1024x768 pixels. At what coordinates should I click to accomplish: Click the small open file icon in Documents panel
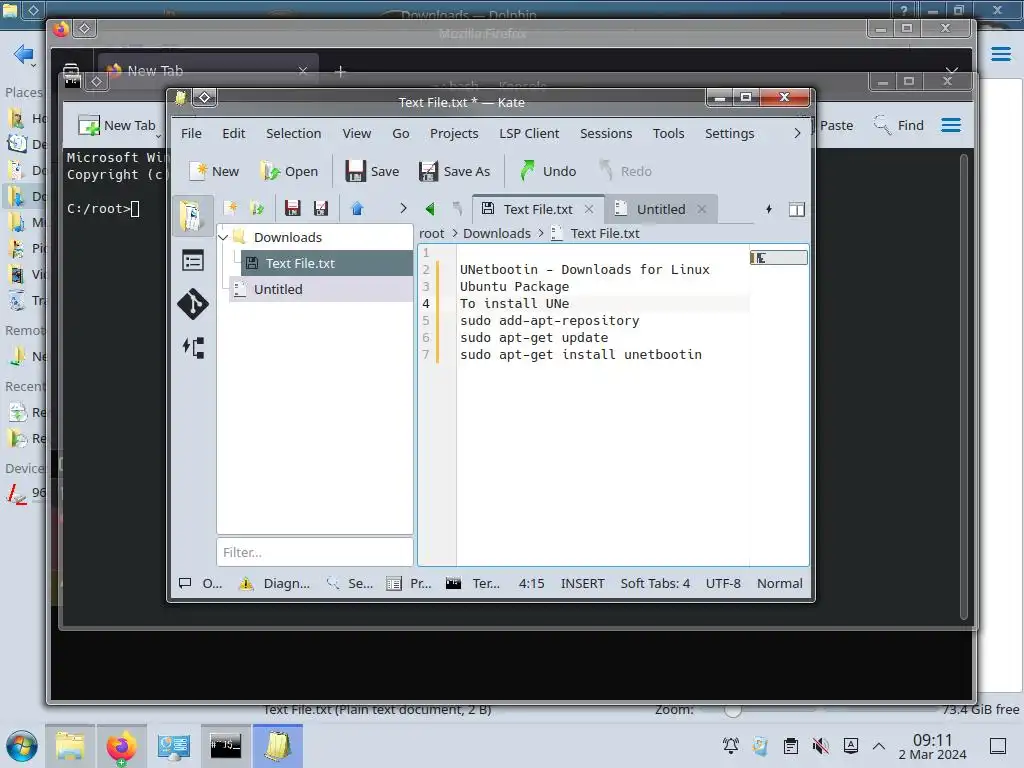(257, 208)
